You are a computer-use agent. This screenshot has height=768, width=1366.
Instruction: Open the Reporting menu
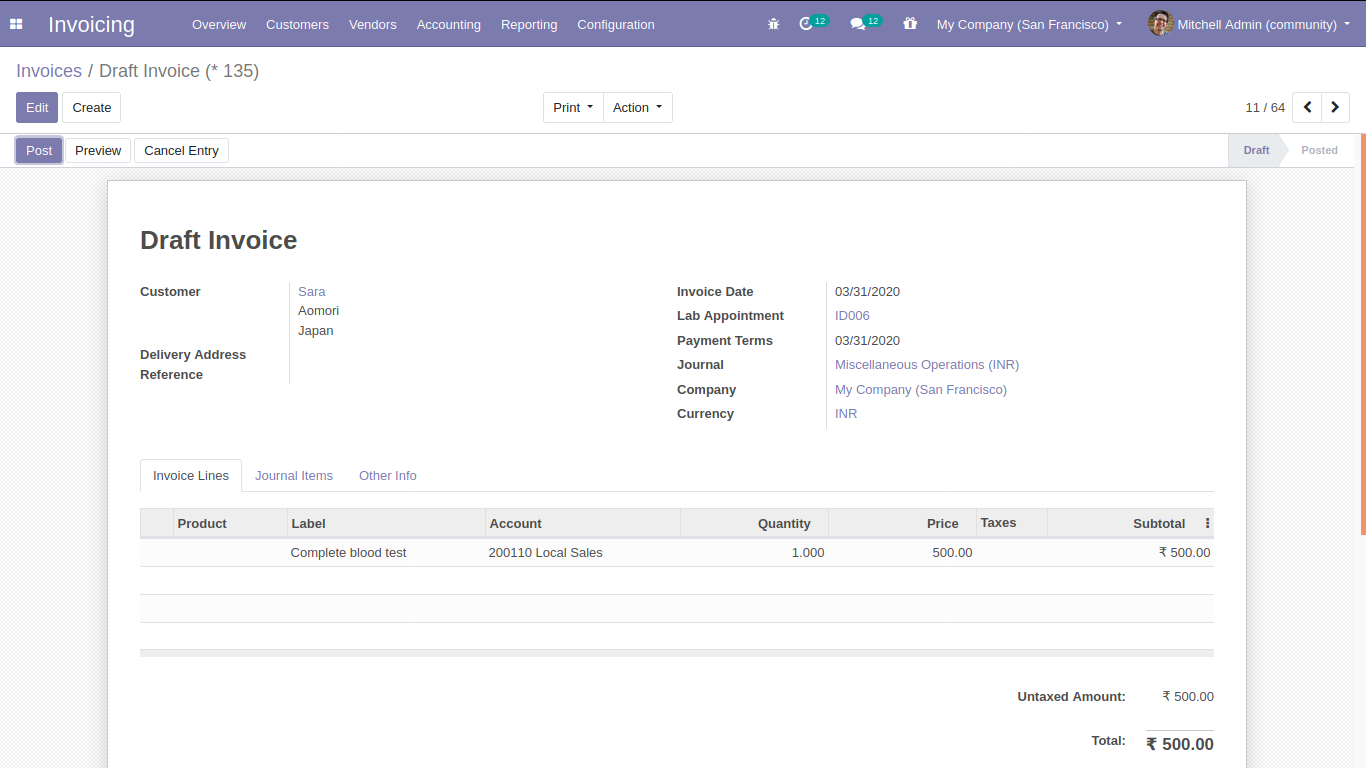pos(529,24)
